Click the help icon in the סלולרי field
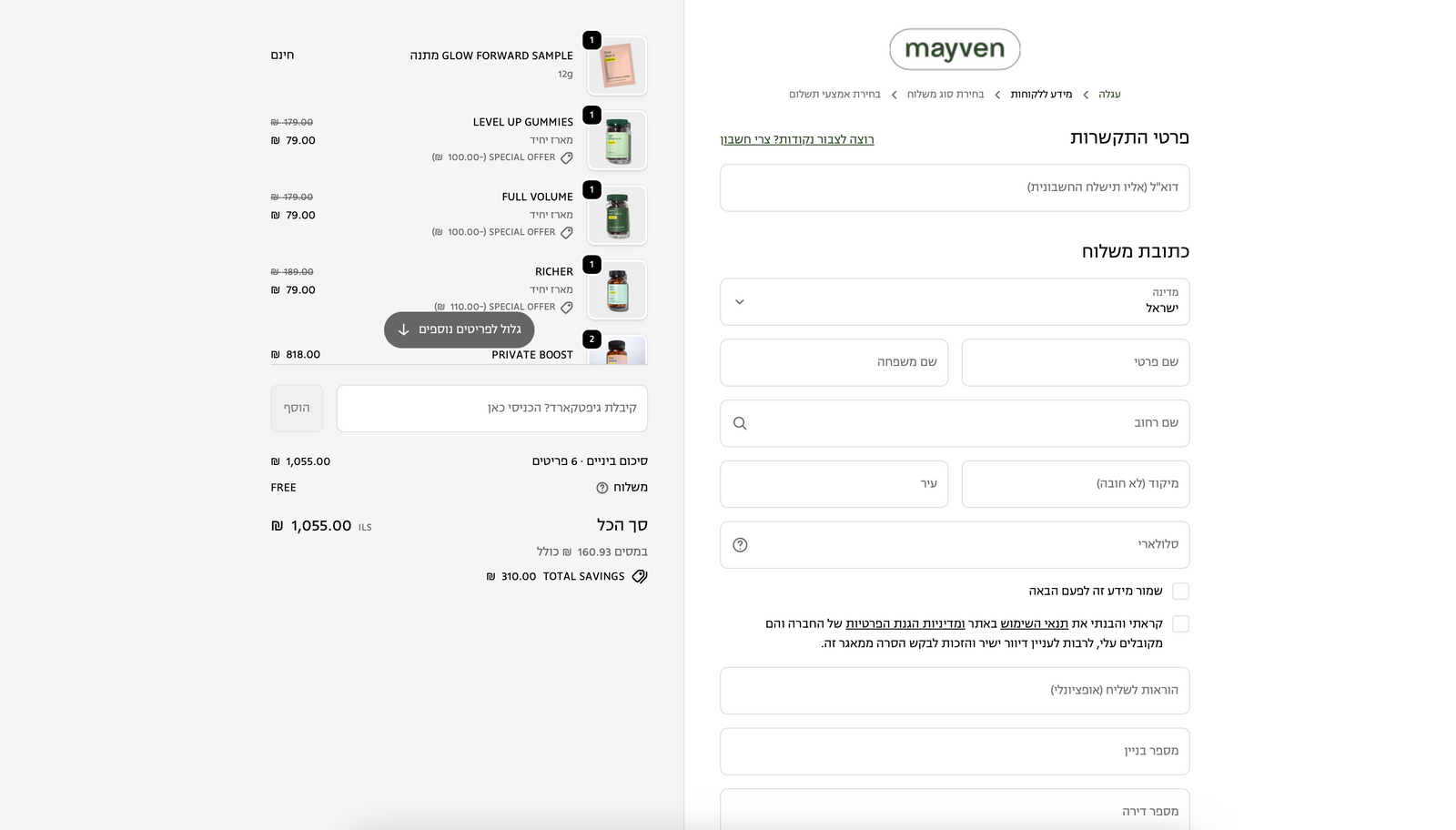 740,545
